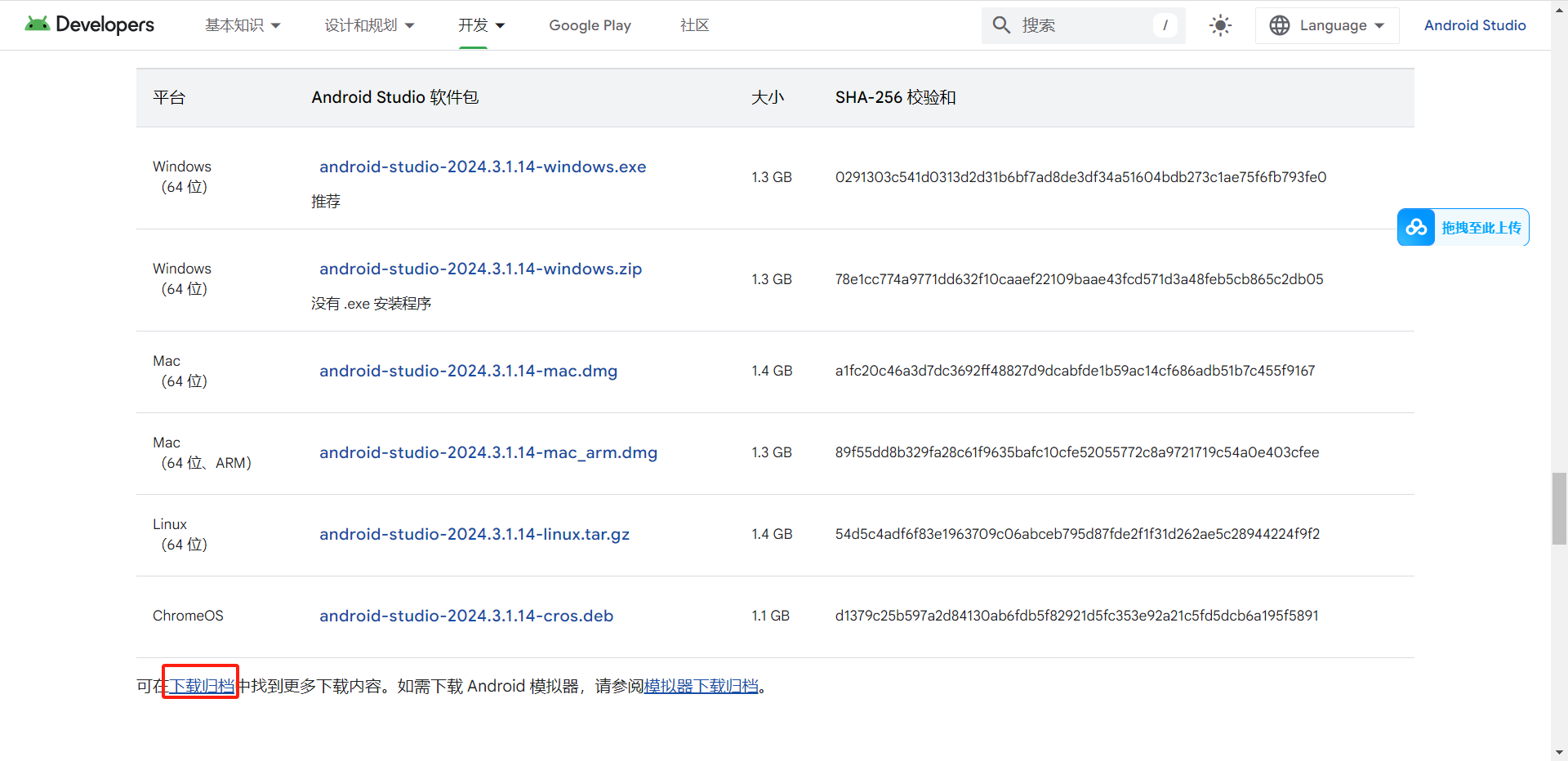The image size is (1568, 761).
Task: Open the 模拟器下载归档 link
Action: pyautogui.click(x=701, y=686)
